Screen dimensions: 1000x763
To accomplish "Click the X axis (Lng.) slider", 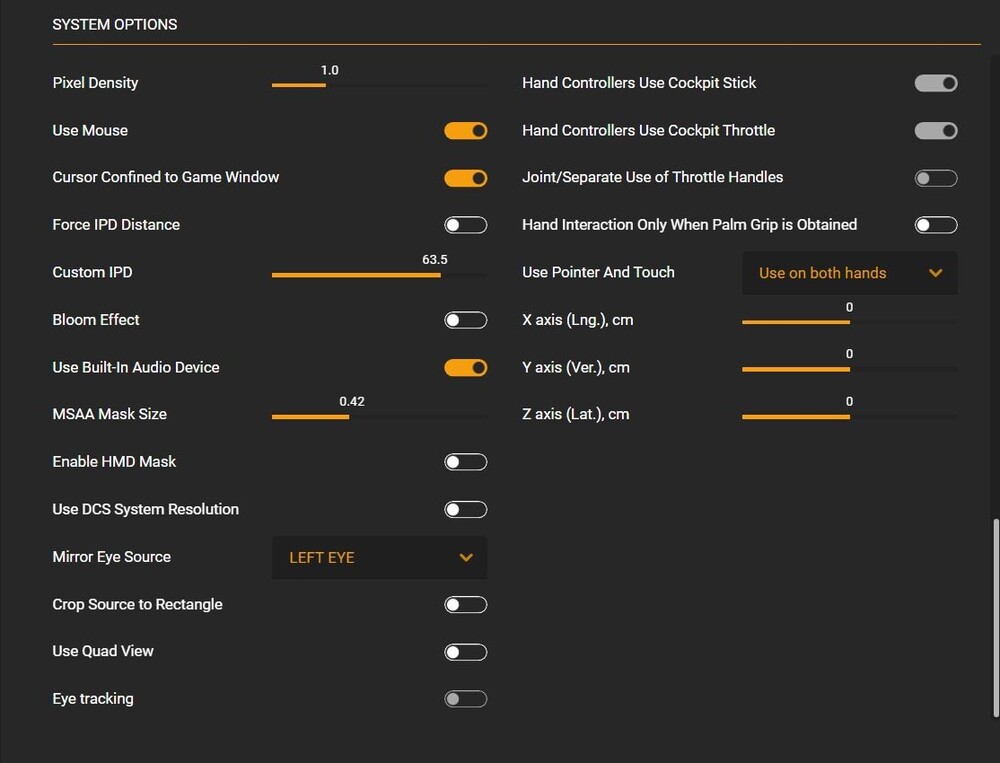I will click(x=849, y=323).
